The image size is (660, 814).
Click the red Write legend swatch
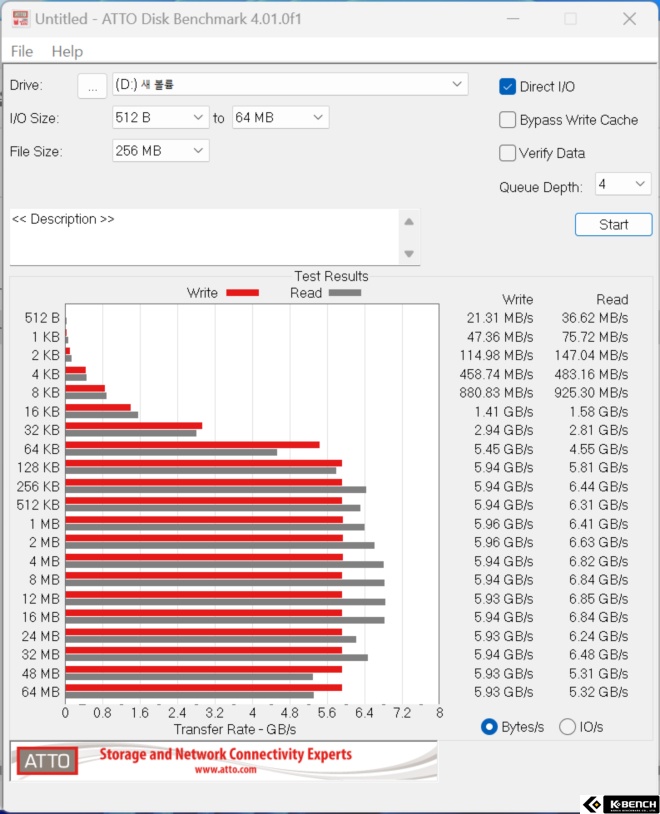tap(243, 293)
